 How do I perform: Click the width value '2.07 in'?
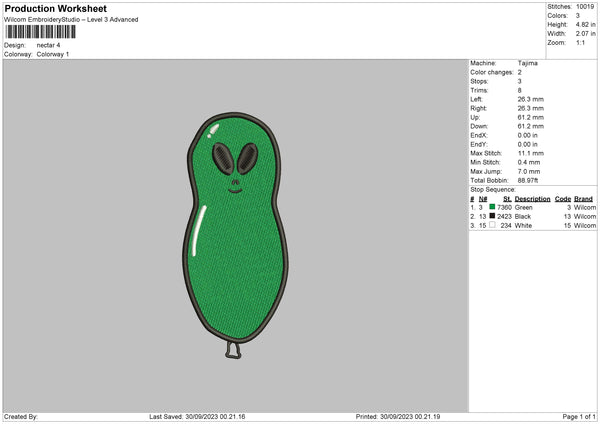pyautogui.click(x=585, y=34)
